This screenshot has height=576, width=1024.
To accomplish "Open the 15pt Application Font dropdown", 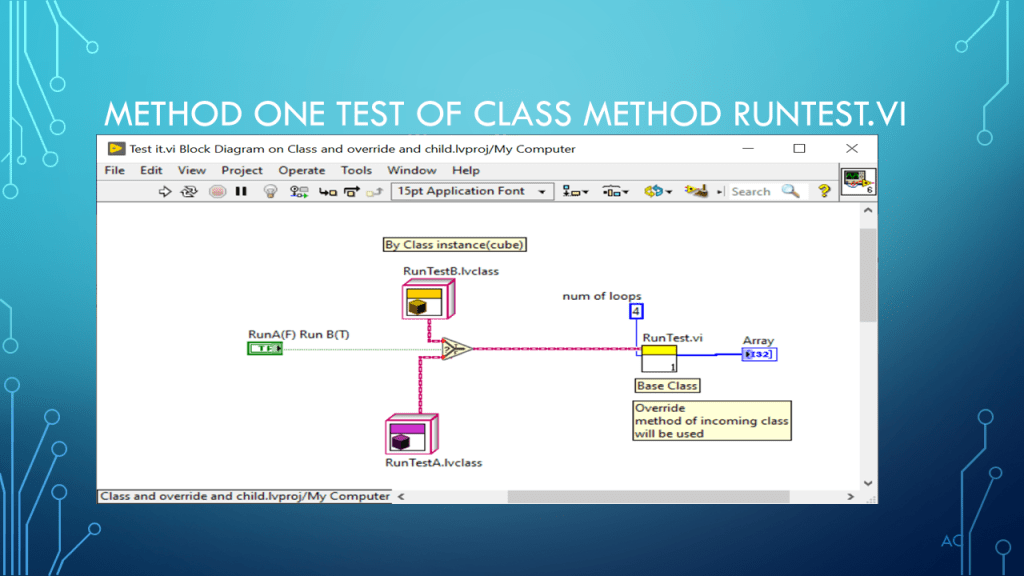I will [x=472, y=192].
